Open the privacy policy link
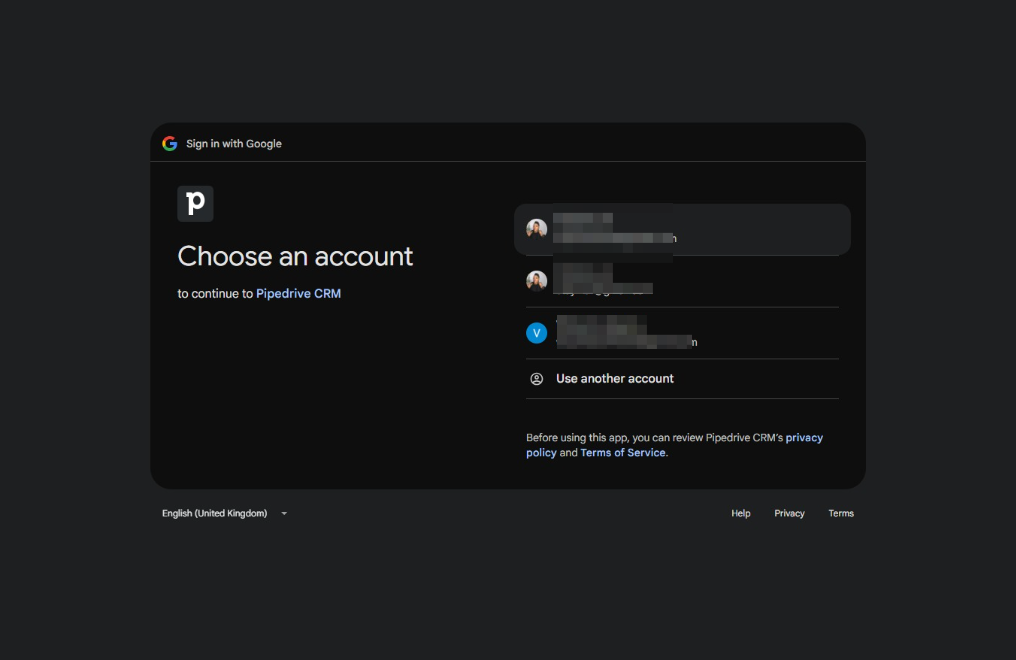Screen dimensions: 1016x660 (675, 445)
